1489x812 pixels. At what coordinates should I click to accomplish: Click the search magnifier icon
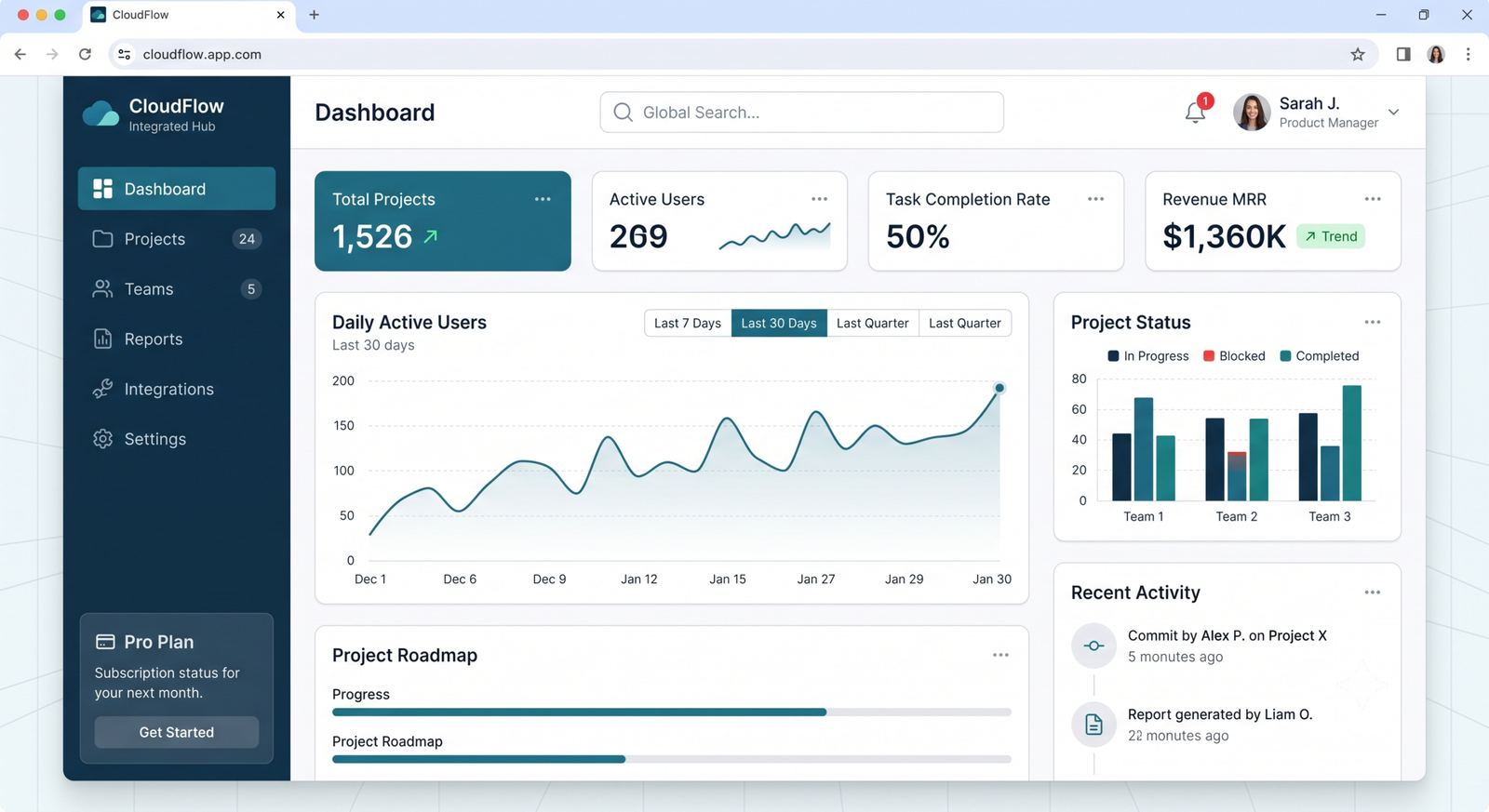pos(623,113)
